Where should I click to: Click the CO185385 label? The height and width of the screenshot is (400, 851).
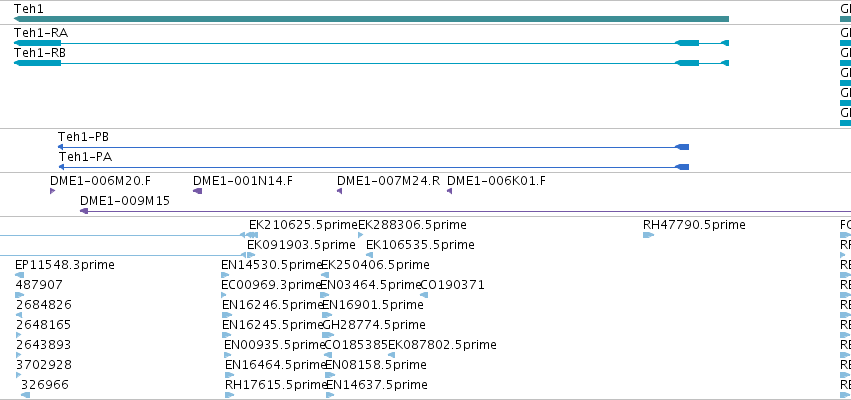pyautogui.click(x=356, y=345)
